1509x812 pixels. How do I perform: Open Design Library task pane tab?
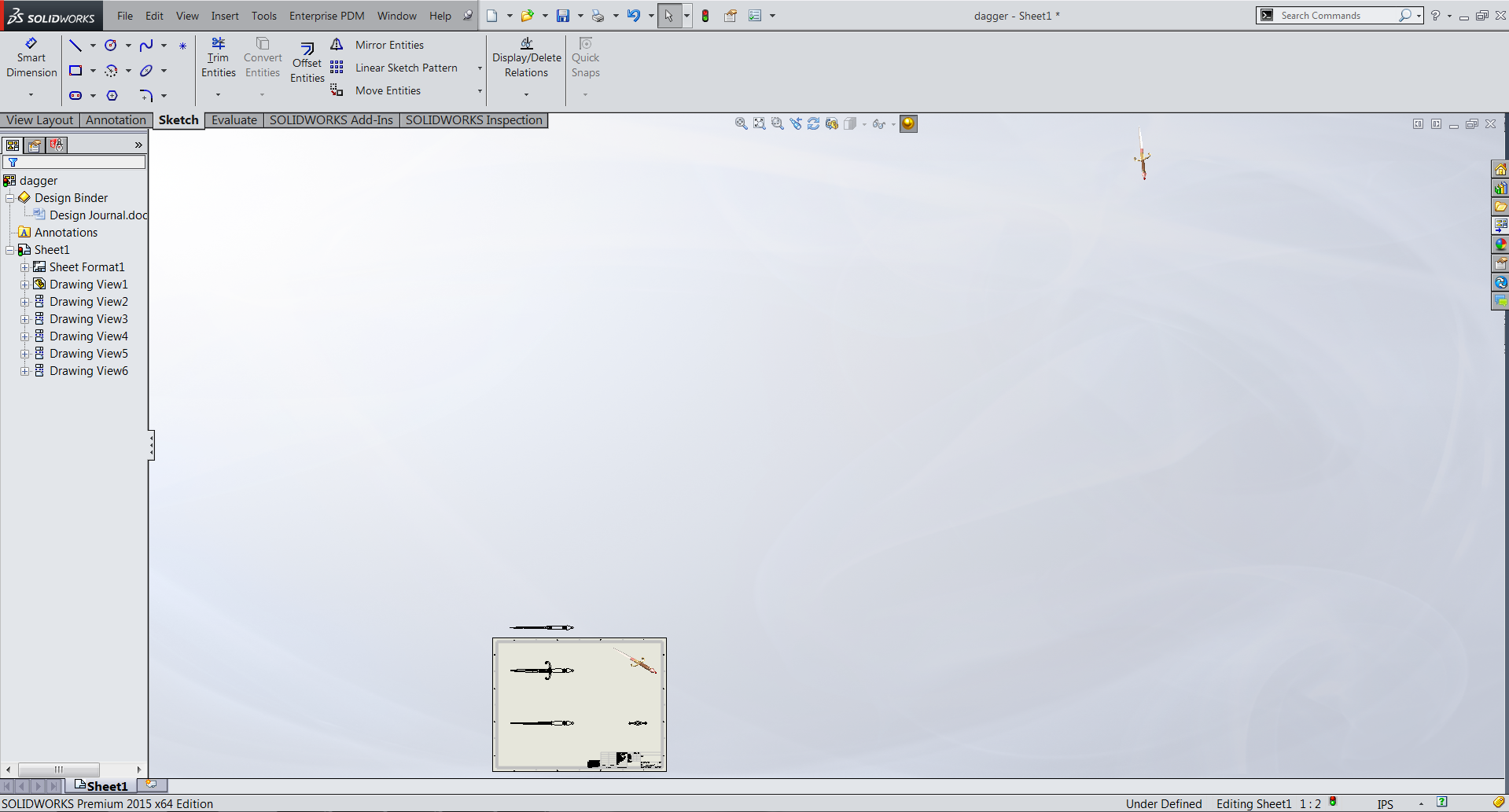pos(1500,189)
